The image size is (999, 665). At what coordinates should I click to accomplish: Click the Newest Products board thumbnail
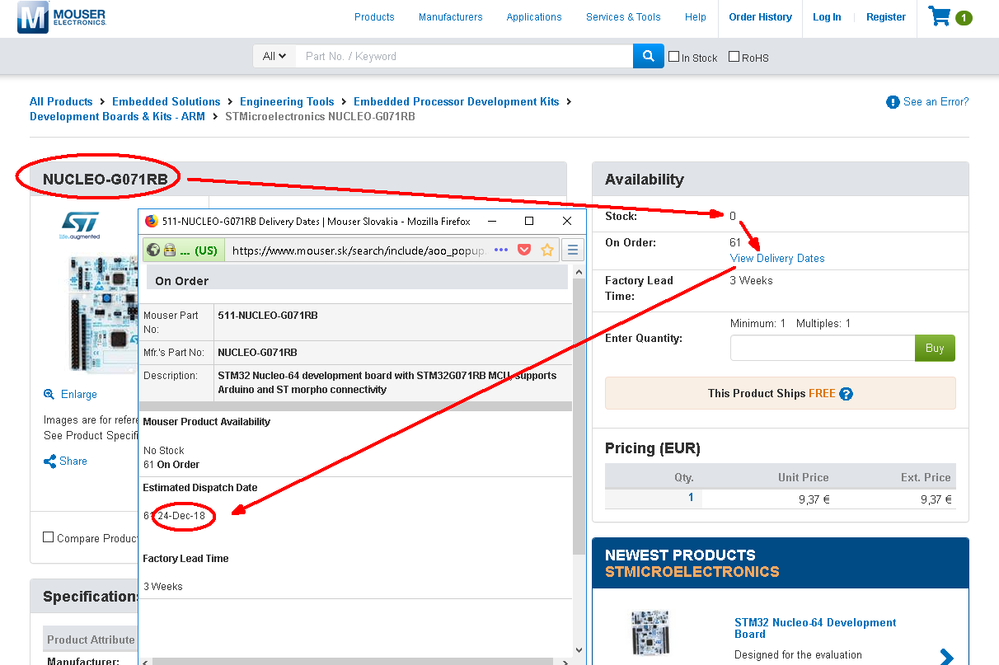650,633
